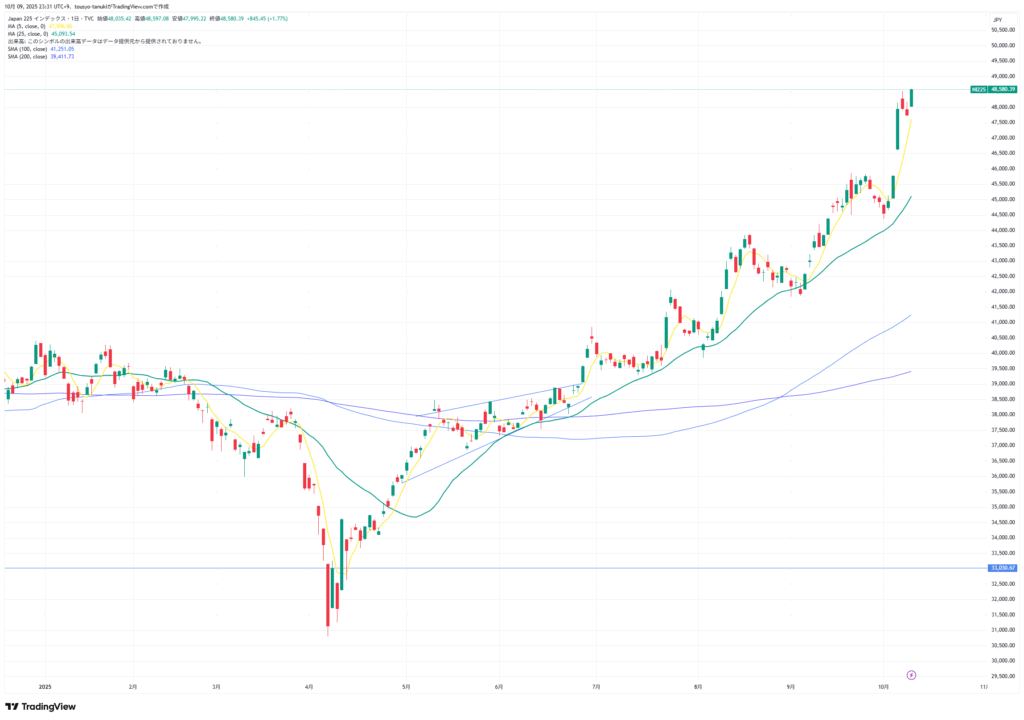1024x720 pixels.
Task: Click the latest green candlestick at the top
Action: click(912, 97)
